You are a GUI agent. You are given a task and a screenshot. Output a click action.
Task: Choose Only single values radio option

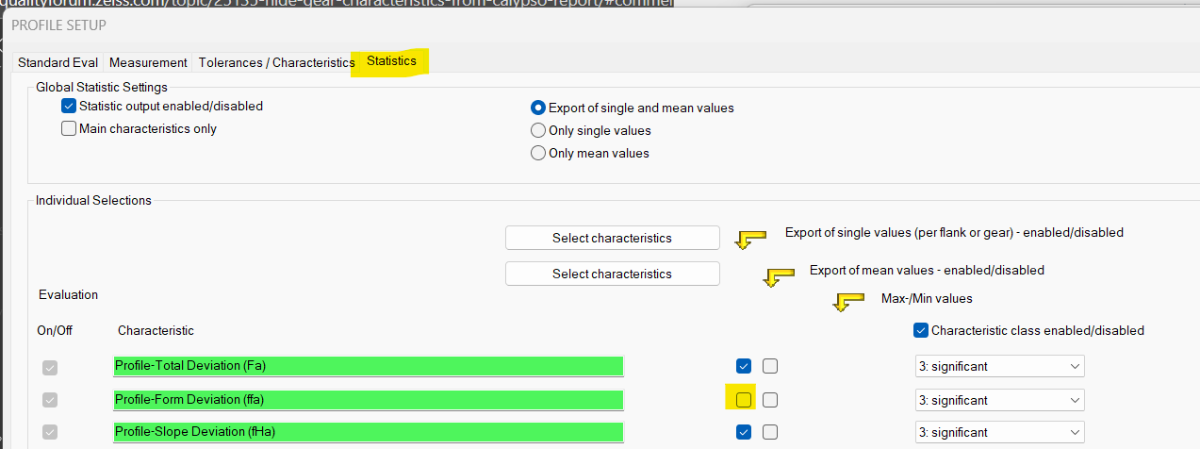pos(538,131)
